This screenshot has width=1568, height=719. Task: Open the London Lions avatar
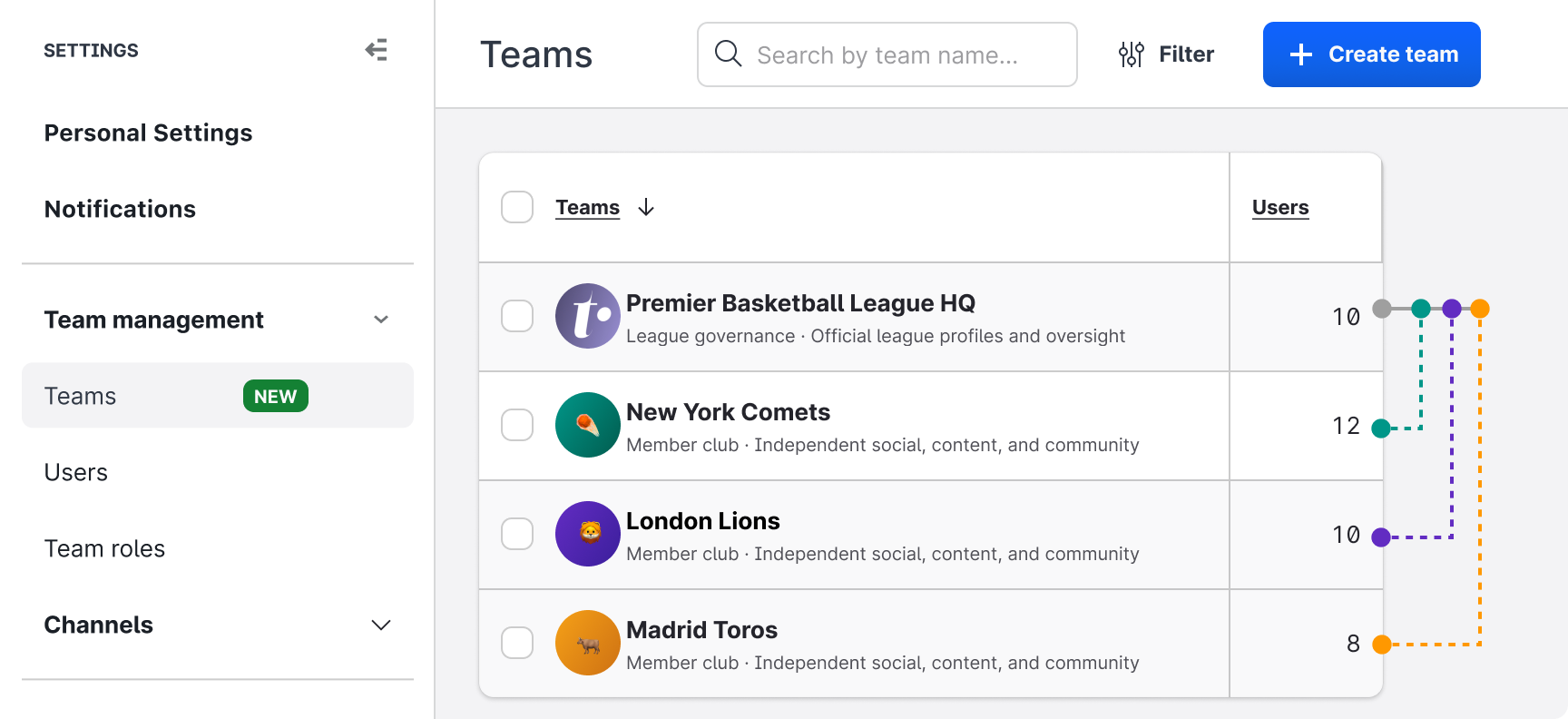[x=588, y=534]
